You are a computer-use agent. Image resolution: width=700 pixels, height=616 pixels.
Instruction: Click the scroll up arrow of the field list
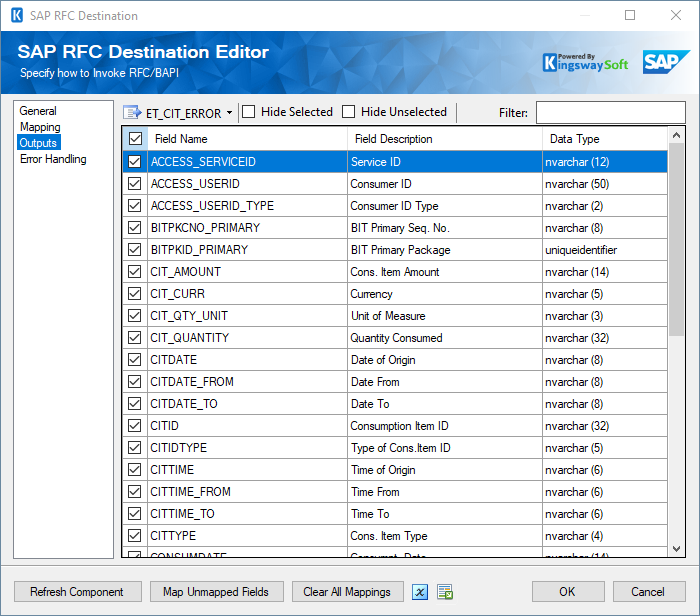676,135
